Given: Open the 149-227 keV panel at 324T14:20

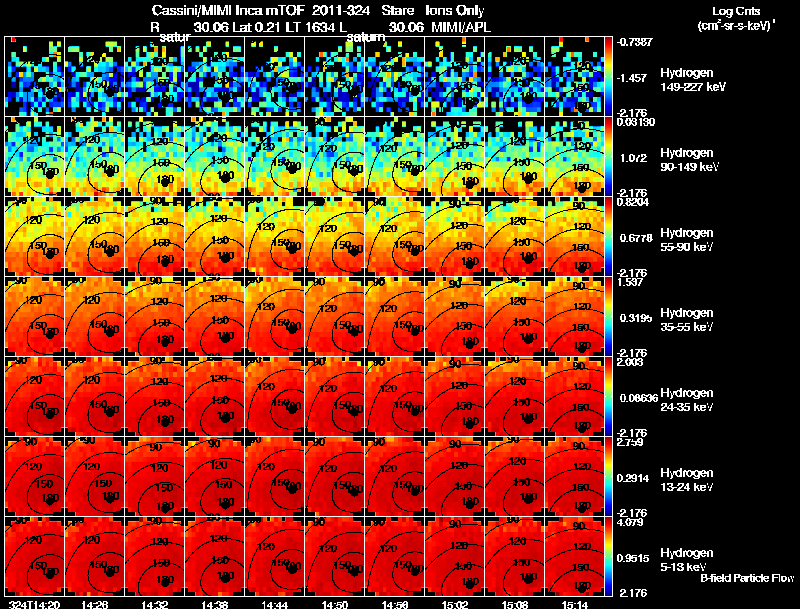Looking at the screenshot, I should pyautogui.click(x=34, y=77).
